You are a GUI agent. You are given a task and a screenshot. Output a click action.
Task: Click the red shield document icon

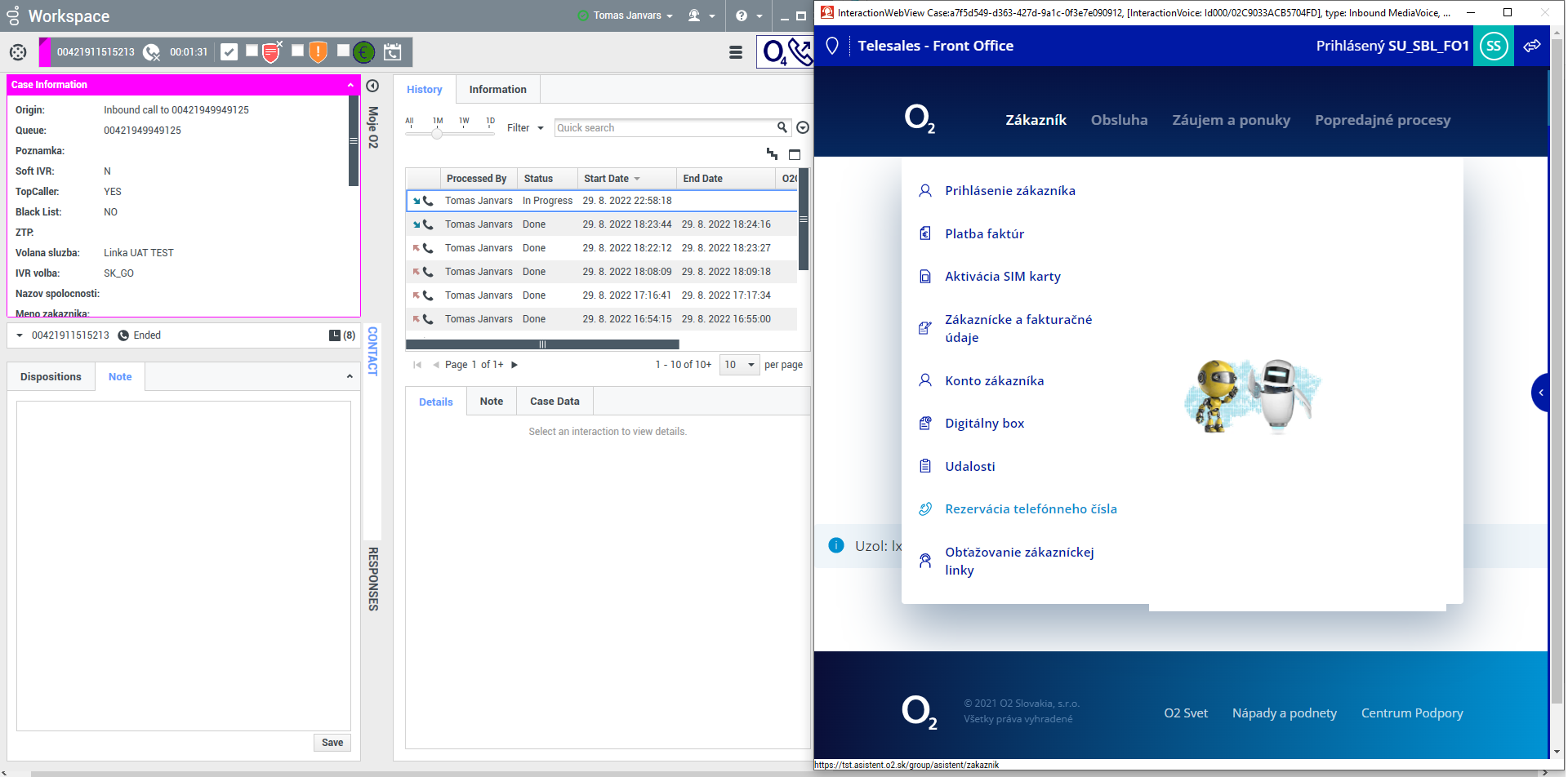[272, 52]
